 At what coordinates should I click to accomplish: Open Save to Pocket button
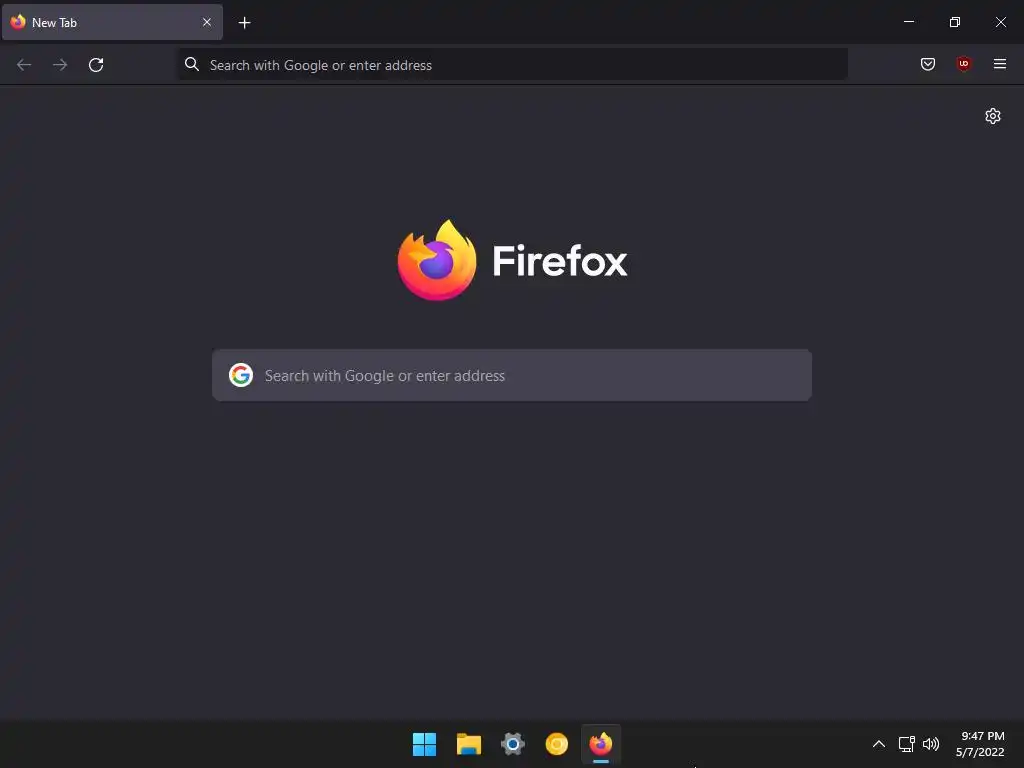pyautogui.click(x=927, y=64)
